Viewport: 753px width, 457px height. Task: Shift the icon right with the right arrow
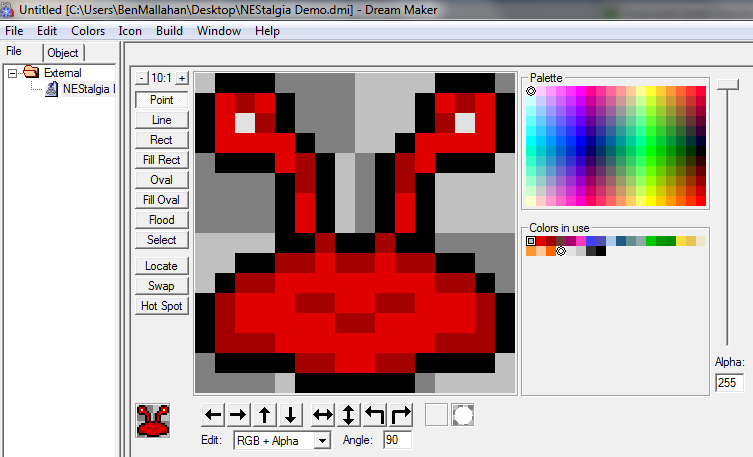click(238, 415)
